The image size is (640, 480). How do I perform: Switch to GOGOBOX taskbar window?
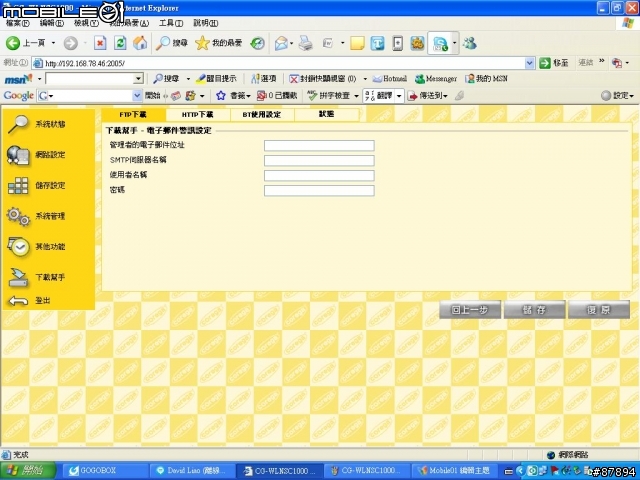pyautogui.click(x=106, y=470)
